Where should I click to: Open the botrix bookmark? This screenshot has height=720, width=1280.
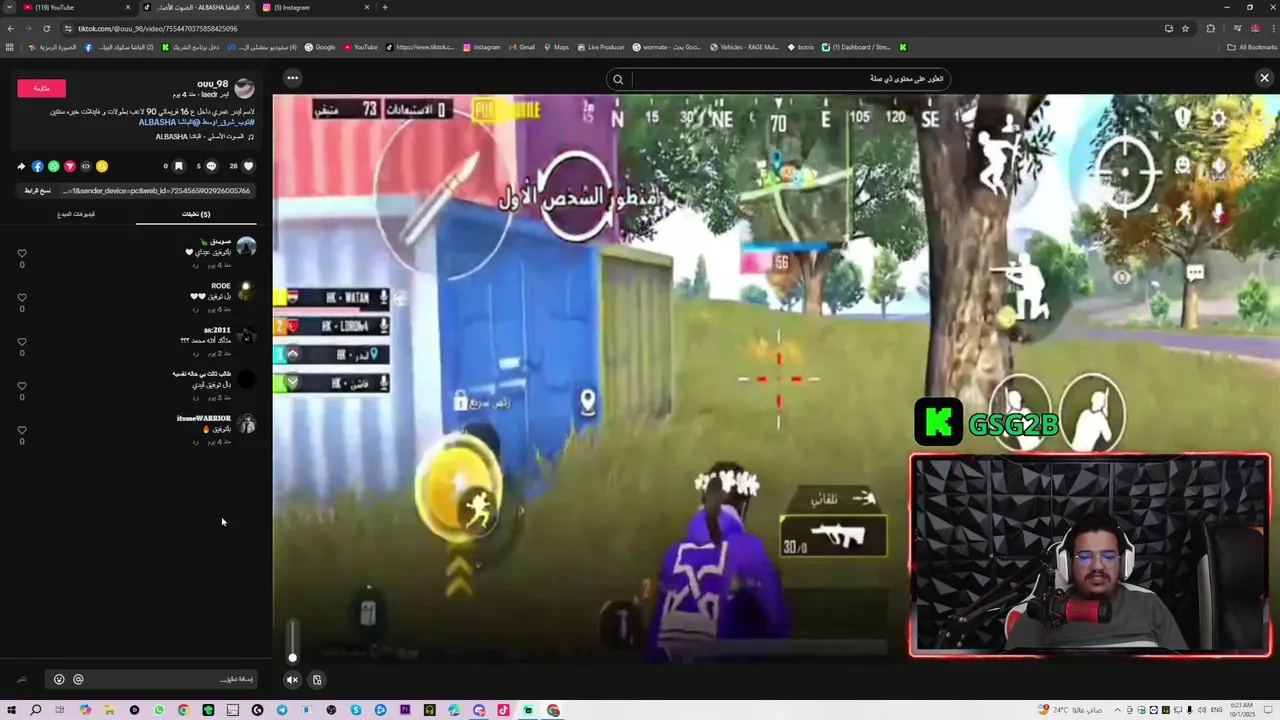801,47
